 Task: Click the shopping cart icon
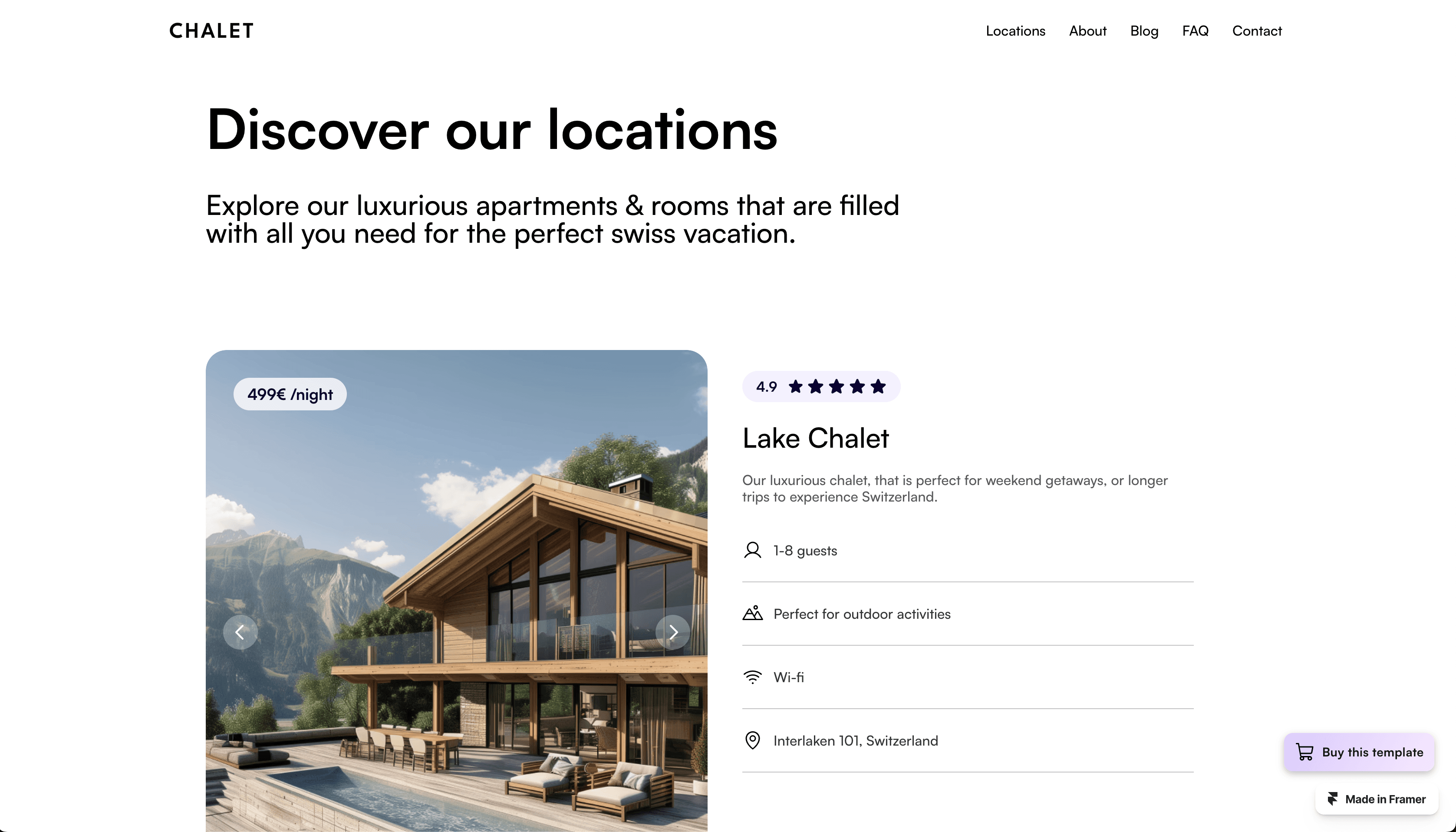click(x=1304, y=752)
